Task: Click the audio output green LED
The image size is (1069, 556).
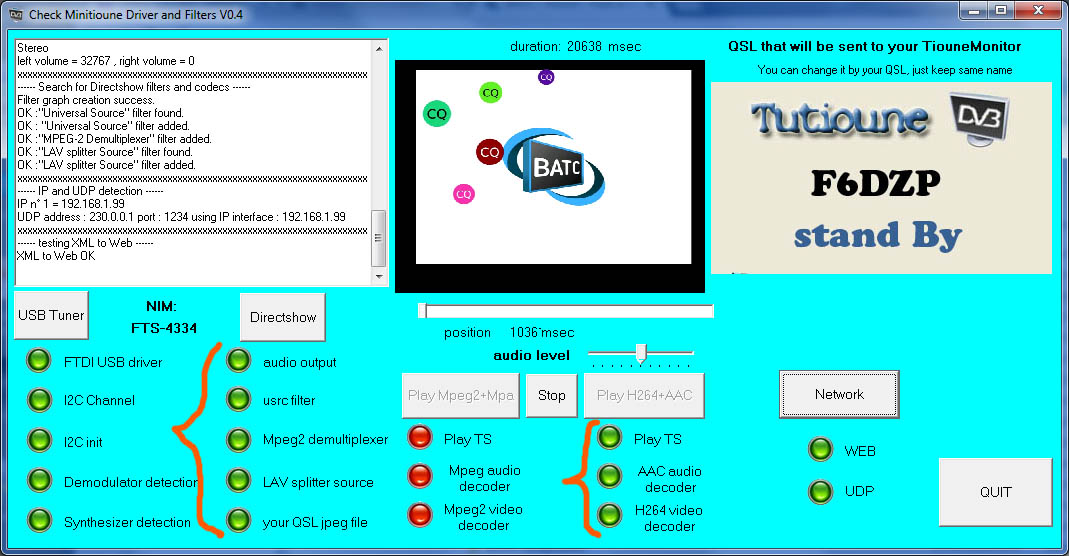Action: click(239, 360)
